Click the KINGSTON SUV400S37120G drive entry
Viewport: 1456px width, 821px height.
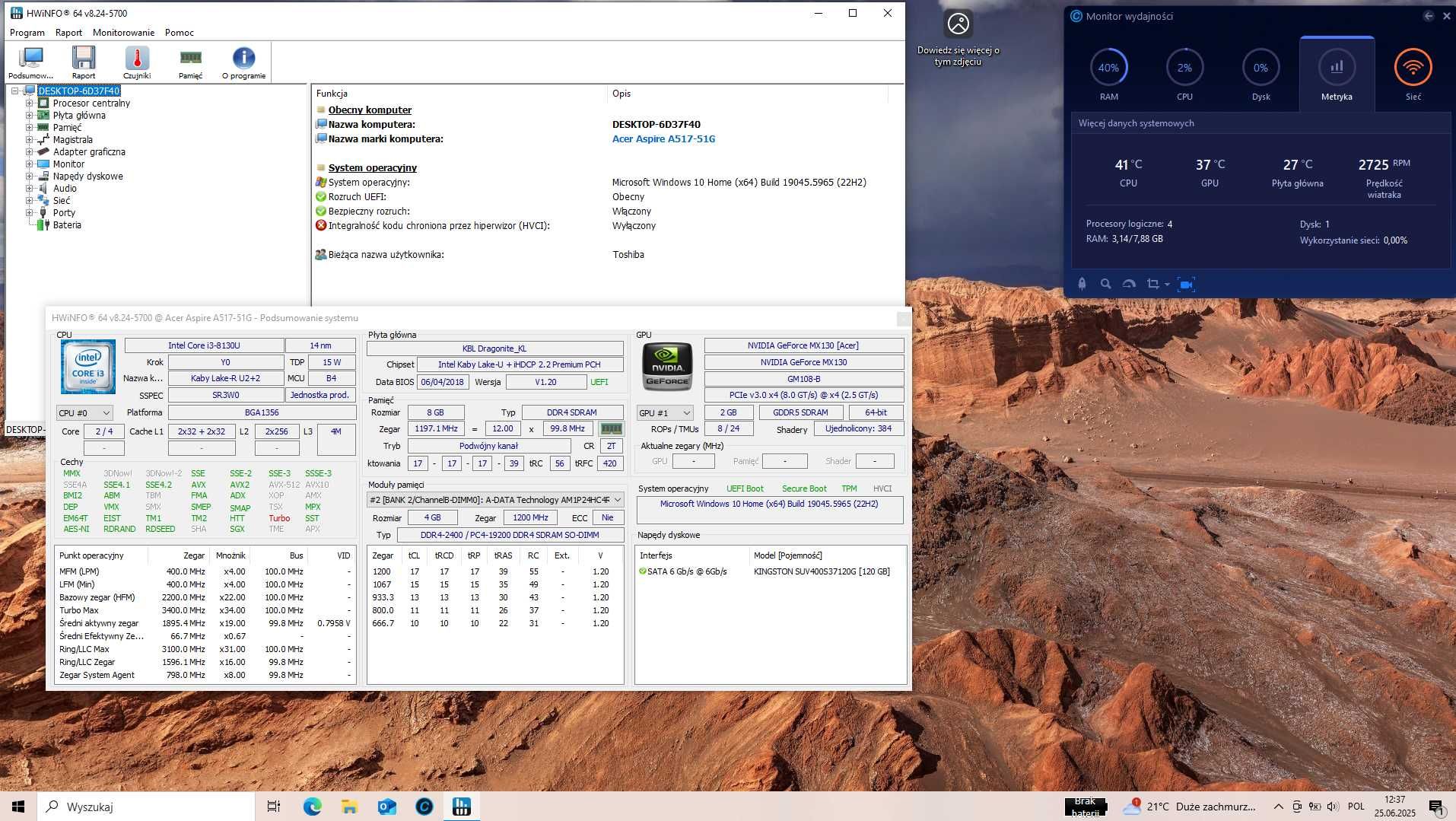tap(822, 571)
